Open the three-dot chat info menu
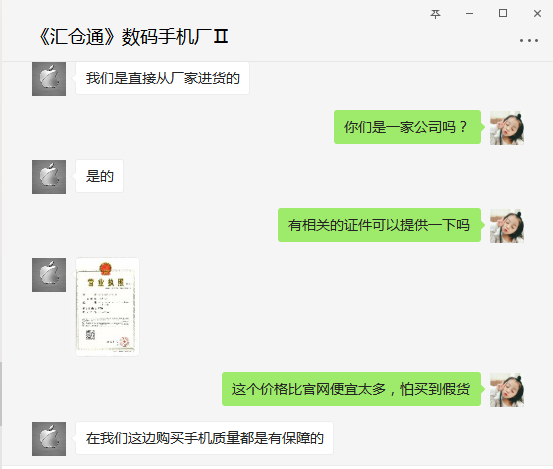553x469 pixels. 529,41
